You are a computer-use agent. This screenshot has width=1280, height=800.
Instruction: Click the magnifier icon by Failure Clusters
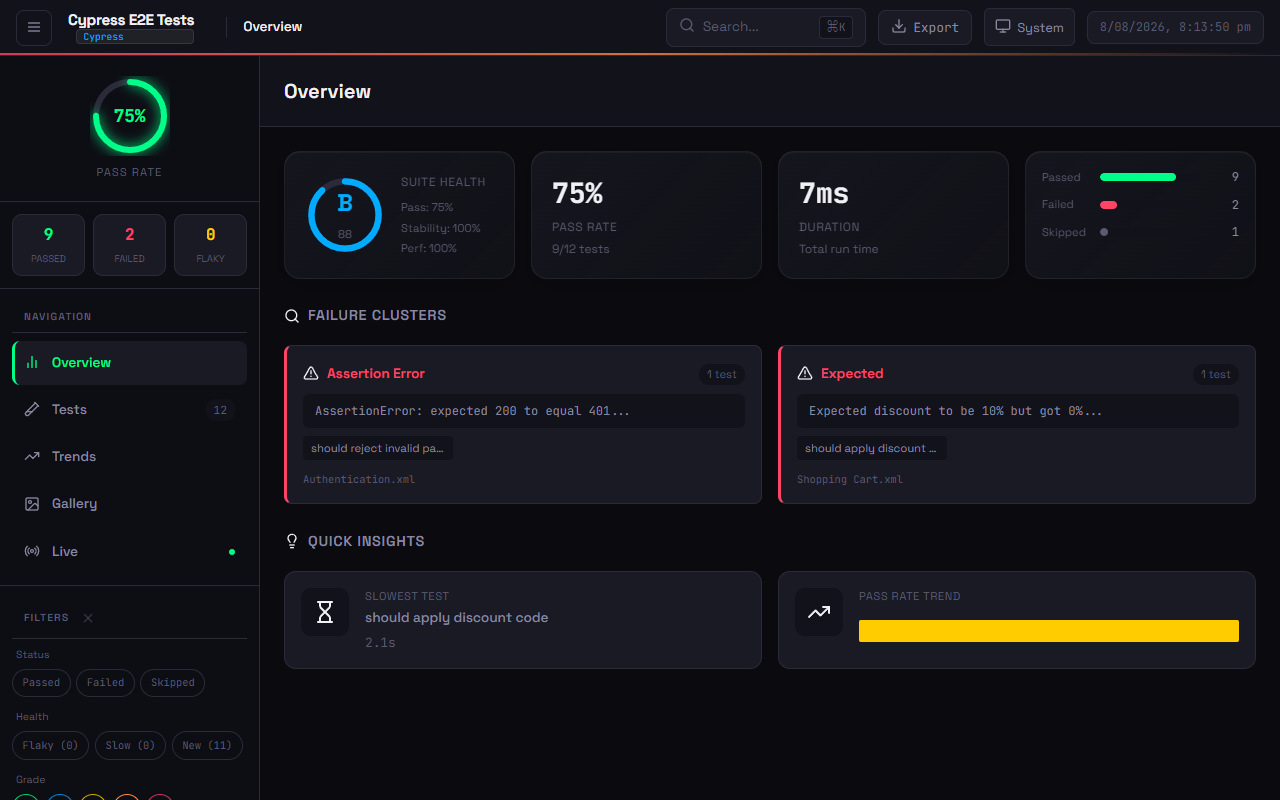click(x=292, y=316)
